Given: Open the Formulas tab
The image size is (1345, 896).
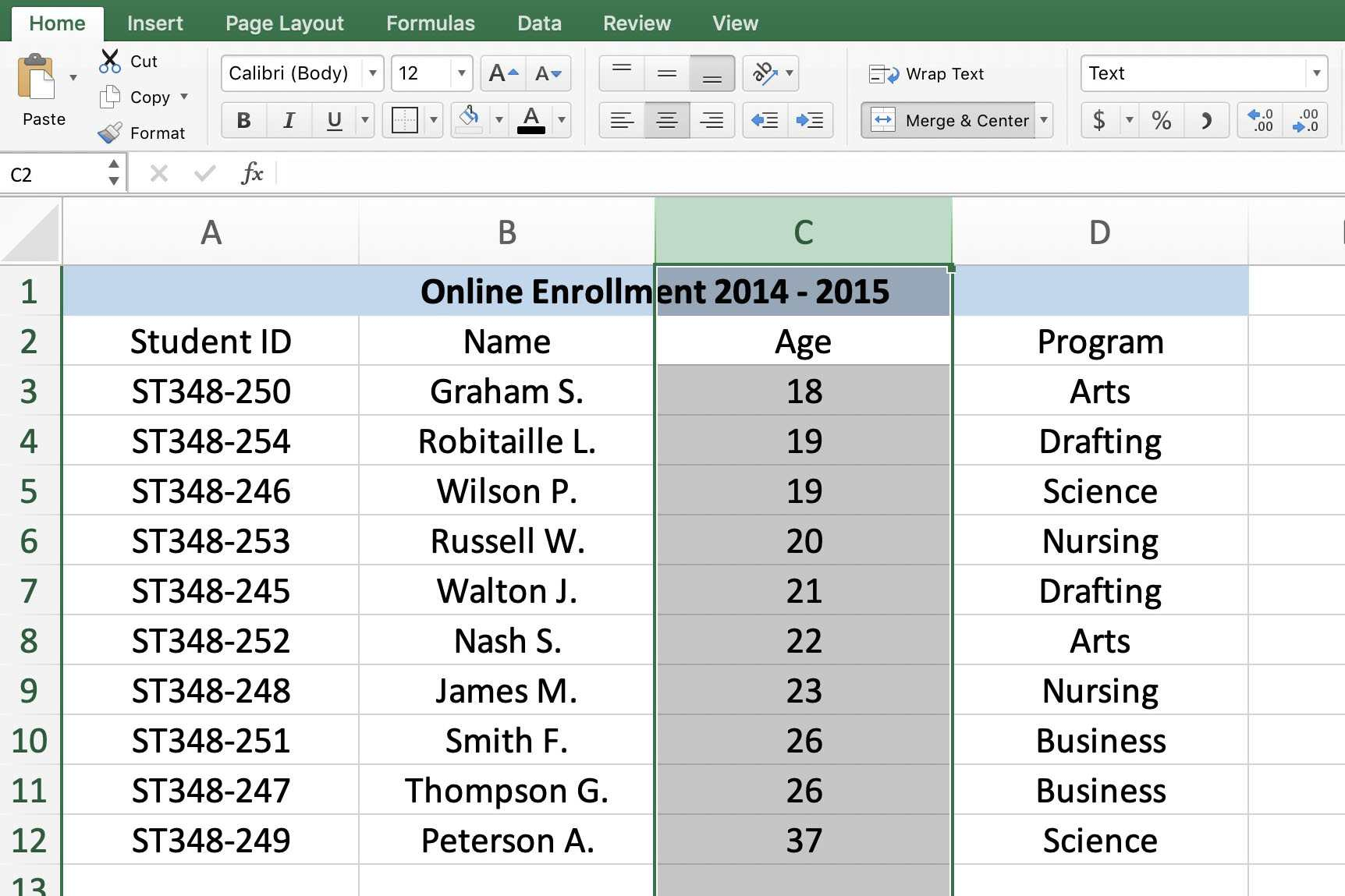Looking at the screenshot, I should click(x=430, y=23).
